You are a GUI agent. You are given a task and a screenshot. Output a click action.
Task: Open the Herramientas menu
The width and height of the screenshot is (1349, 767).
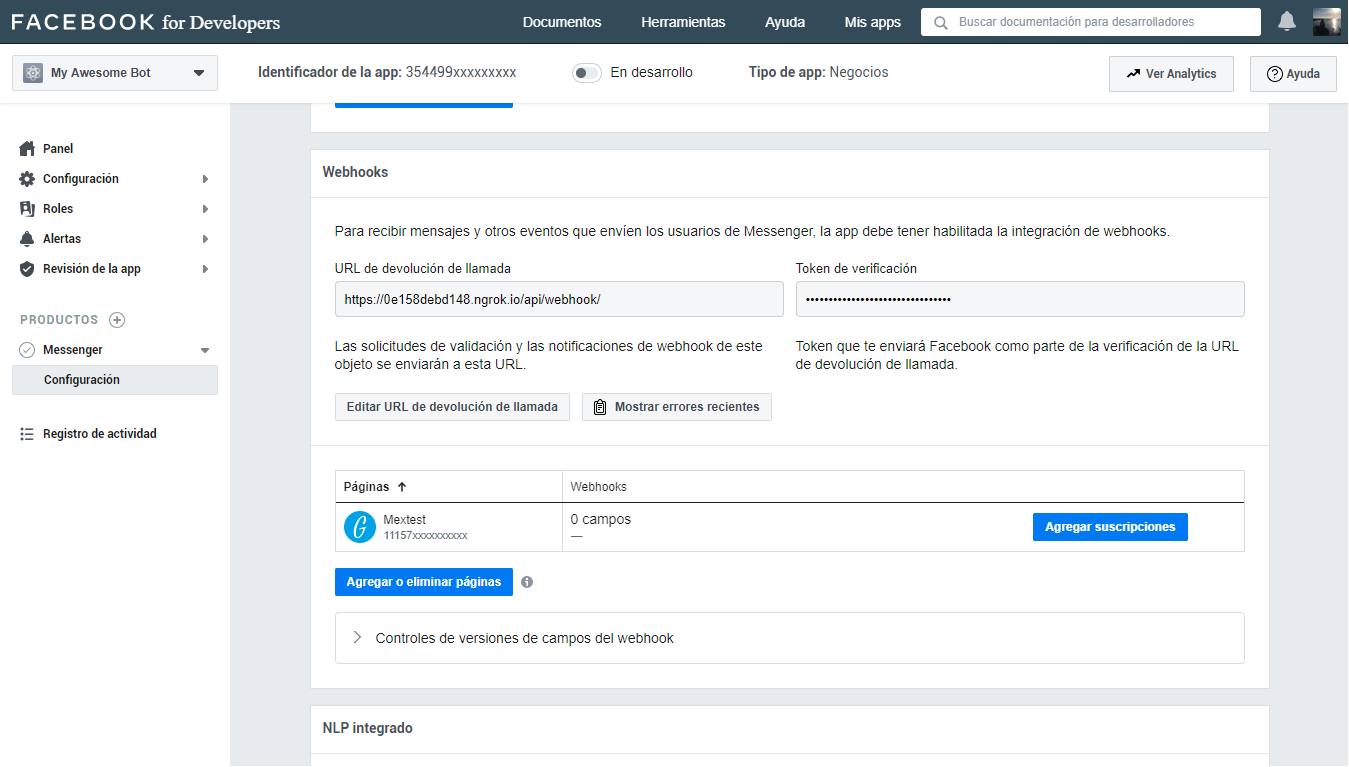pos(683,22)
